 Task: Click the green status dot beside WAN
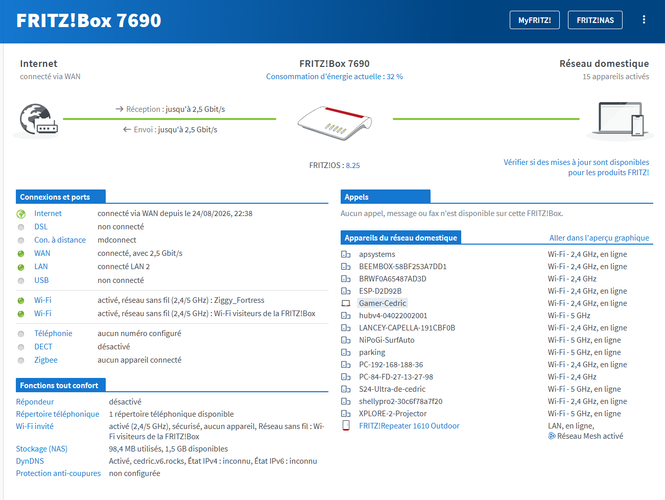[21, 254]
